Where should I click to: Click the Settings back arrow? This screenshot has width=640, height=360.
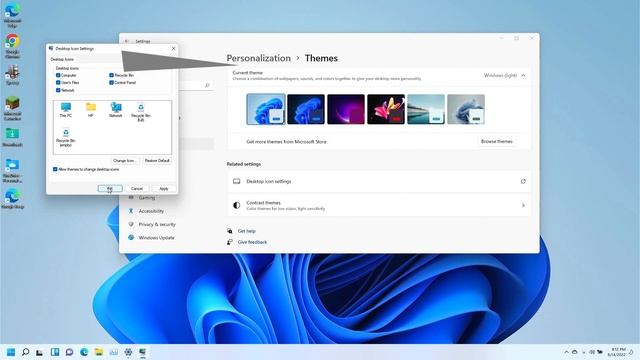(127, 41)
